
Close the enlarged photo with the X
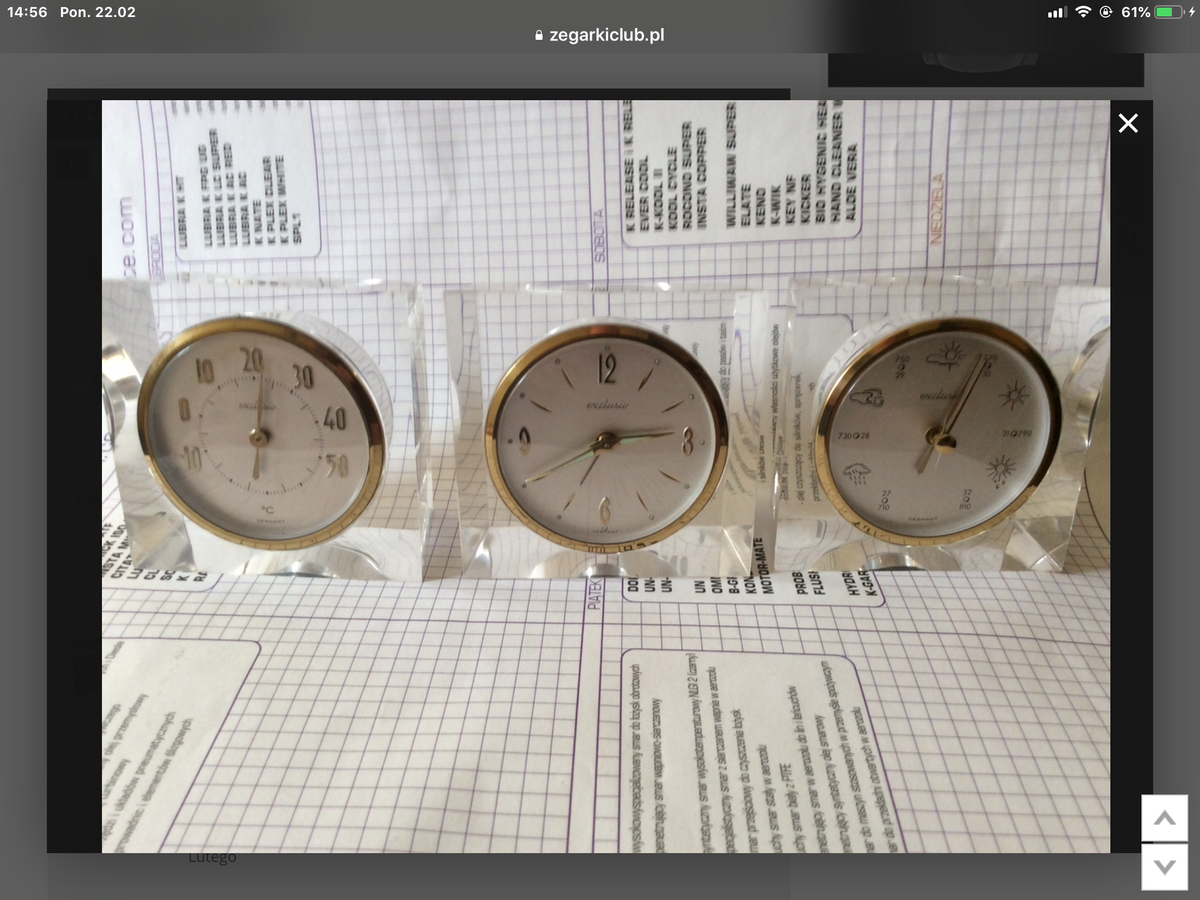click(x=1128, y=123)
